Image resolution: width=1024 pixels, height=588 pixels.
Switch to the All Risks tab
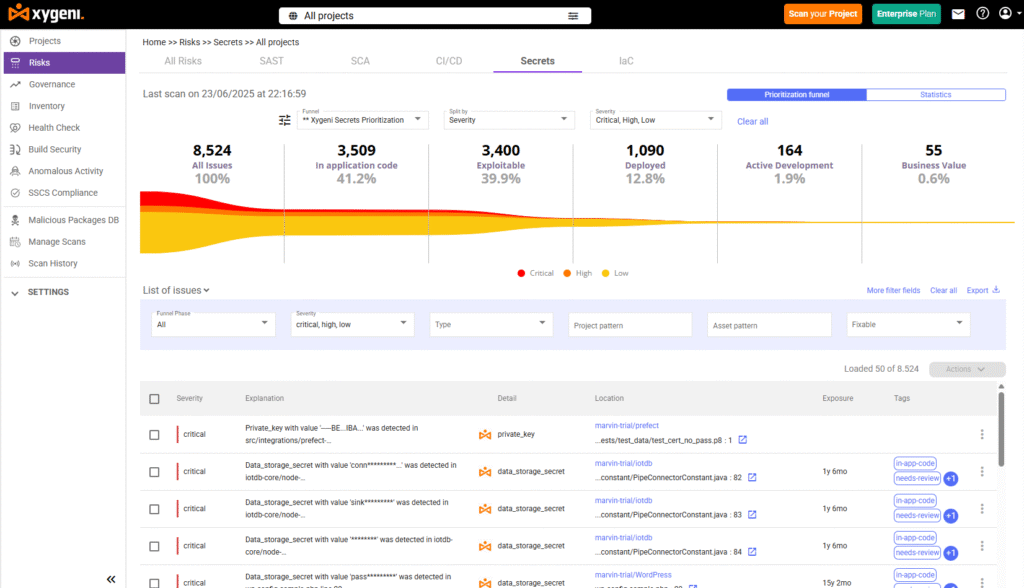(183, 61)
